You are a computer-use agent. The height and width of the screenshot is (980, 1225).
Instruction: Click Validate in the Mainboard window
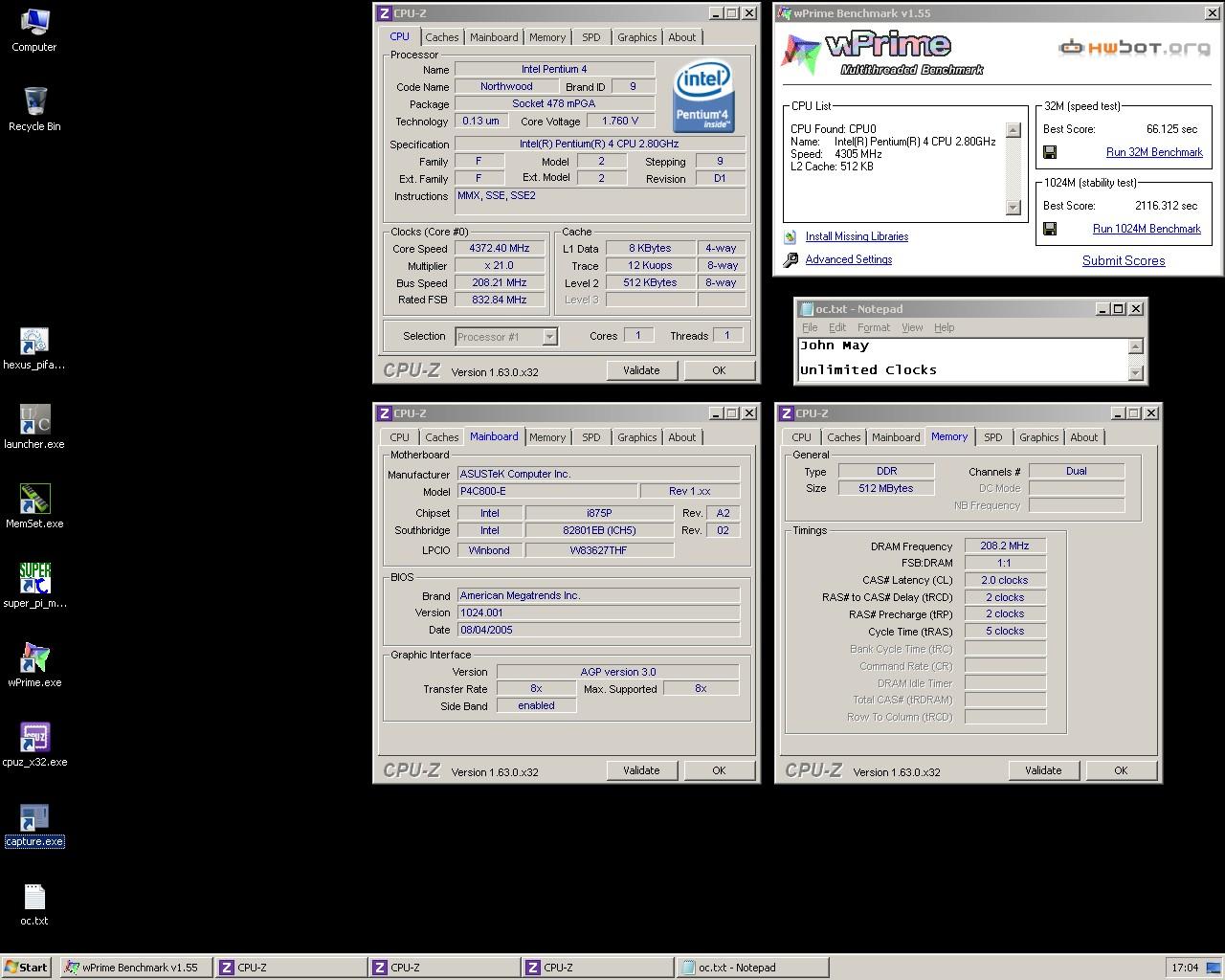[641, 770]
